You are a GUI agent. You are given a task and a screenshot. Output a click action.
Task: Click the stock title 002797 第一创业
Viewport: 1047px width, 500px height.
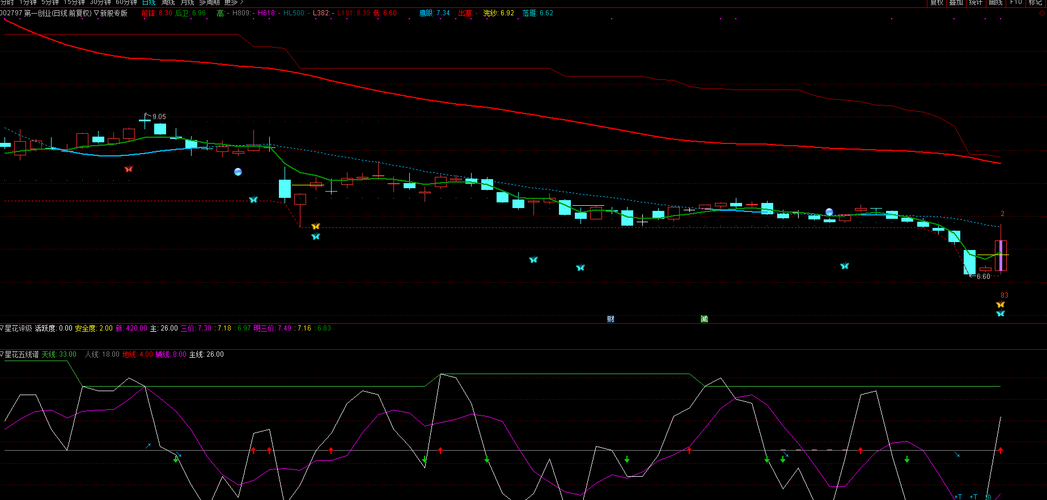[31, 13]
